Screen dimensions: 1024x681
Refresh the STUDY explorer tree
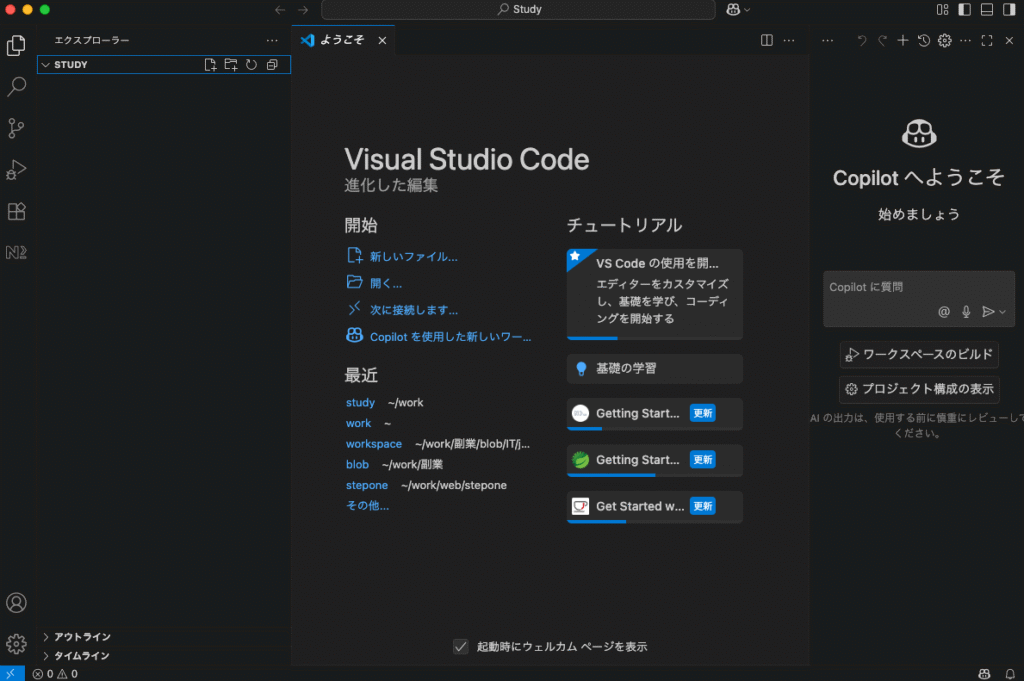251,65
